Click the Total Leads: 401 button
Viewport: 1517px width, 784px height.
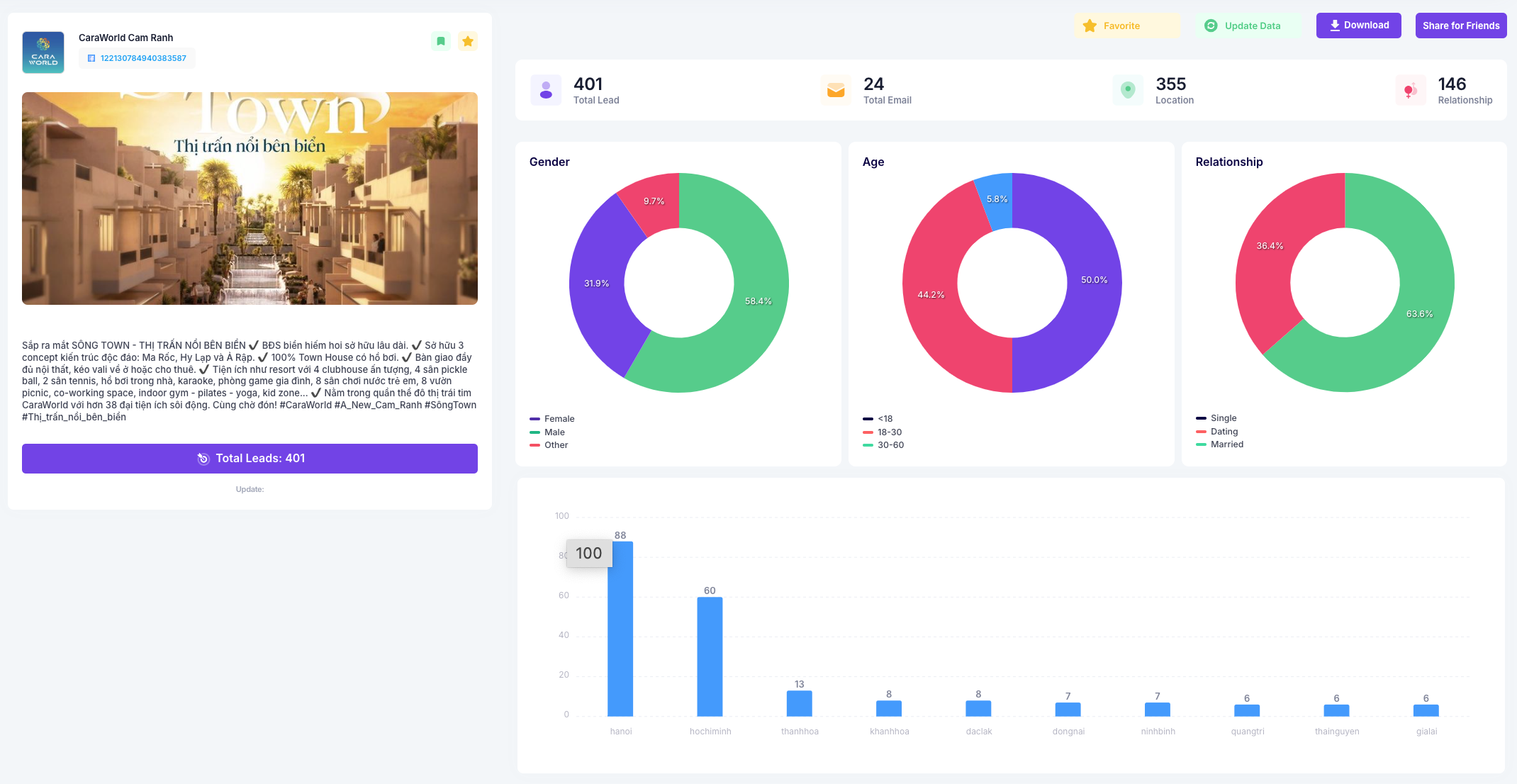coord(250,459)
